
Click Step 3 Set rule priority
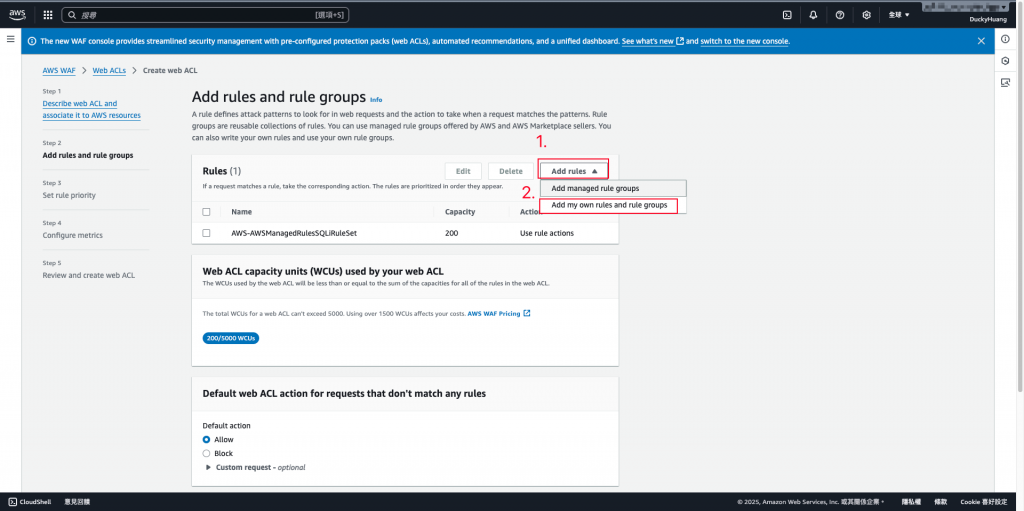69,195
